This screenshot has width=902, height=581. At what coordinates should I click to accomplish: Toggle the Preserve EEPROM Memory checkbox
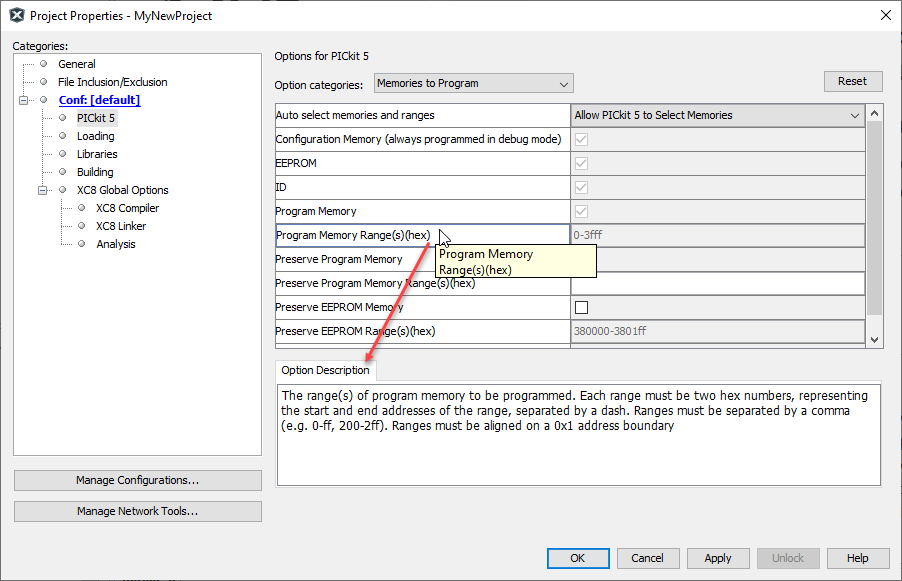click(581, 307)
